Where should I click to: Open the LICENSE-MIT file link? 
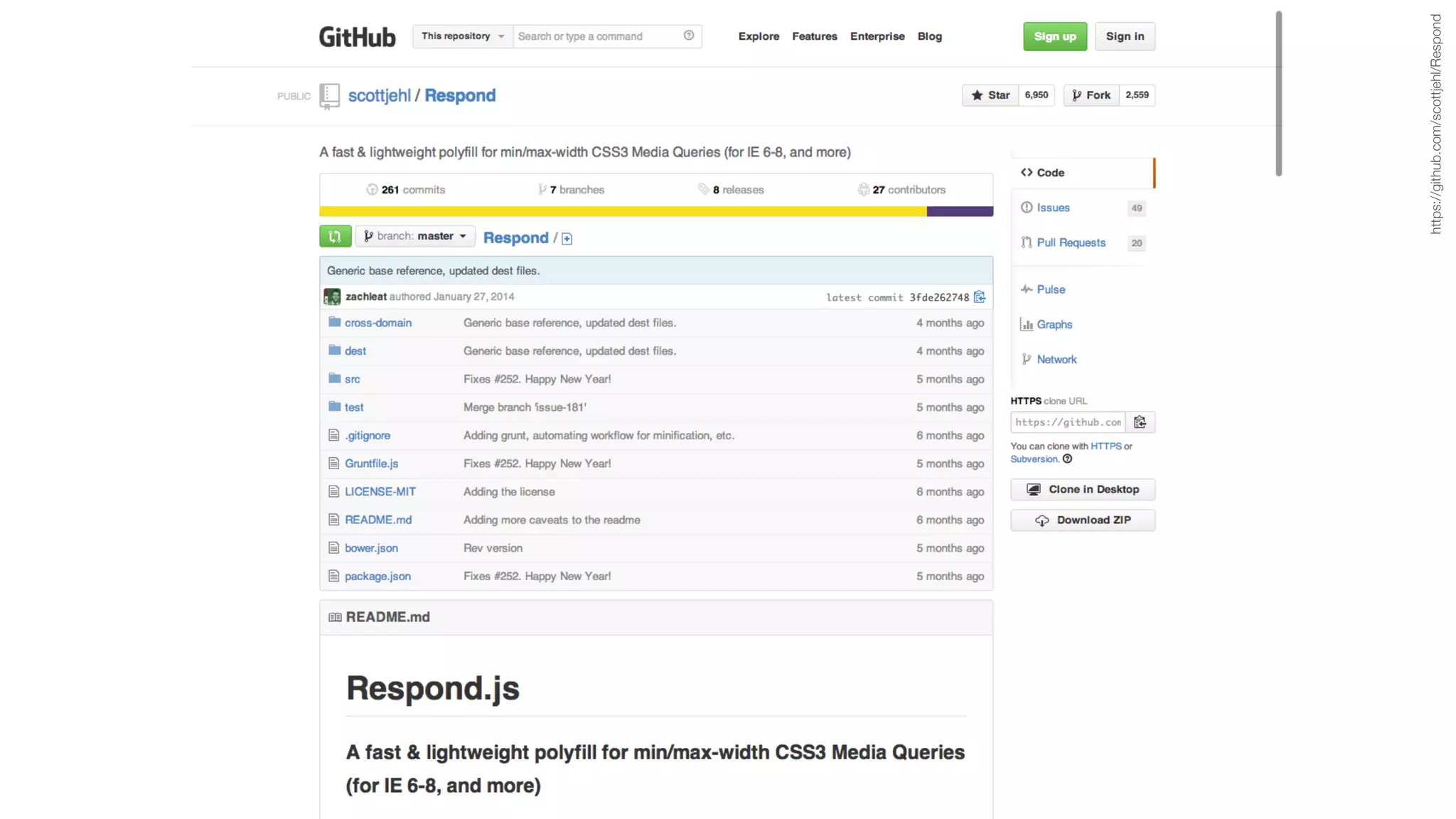pos(380,491)
